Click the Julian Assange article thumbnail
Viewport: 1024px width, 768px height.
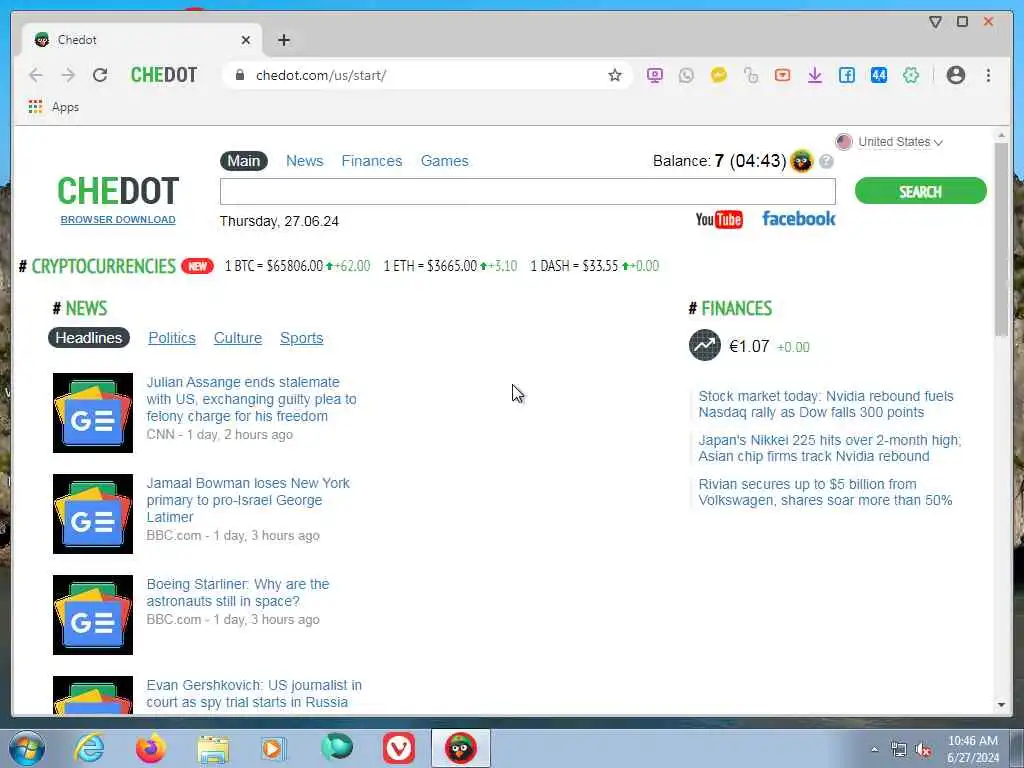(93, 413)
